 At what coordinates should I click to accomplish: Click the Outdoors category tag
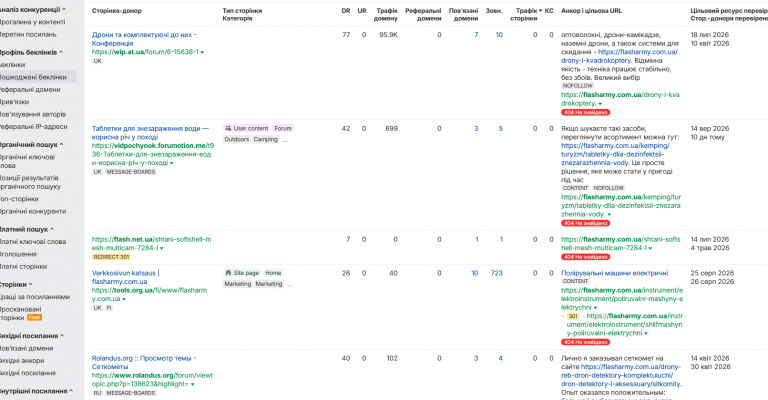pyautogui.click(x=237, y=140)
